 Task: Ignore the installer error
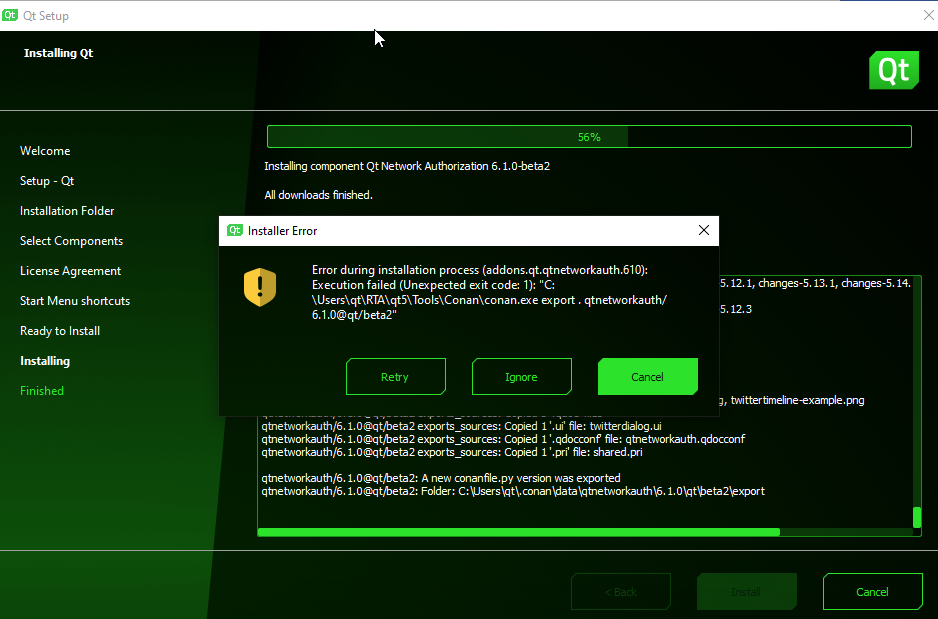coord(522,377)
